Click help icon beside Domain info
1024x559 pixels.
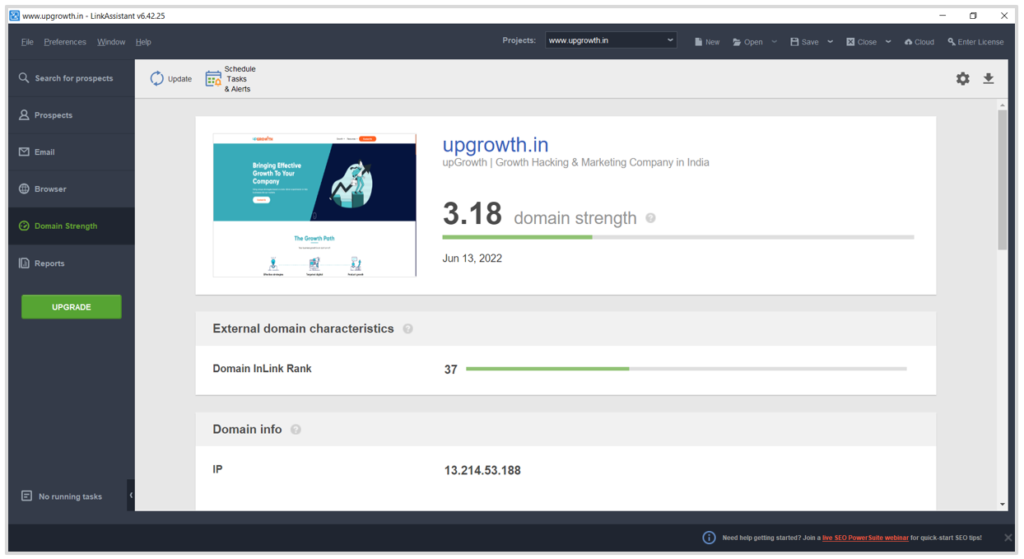coord(296,430)
